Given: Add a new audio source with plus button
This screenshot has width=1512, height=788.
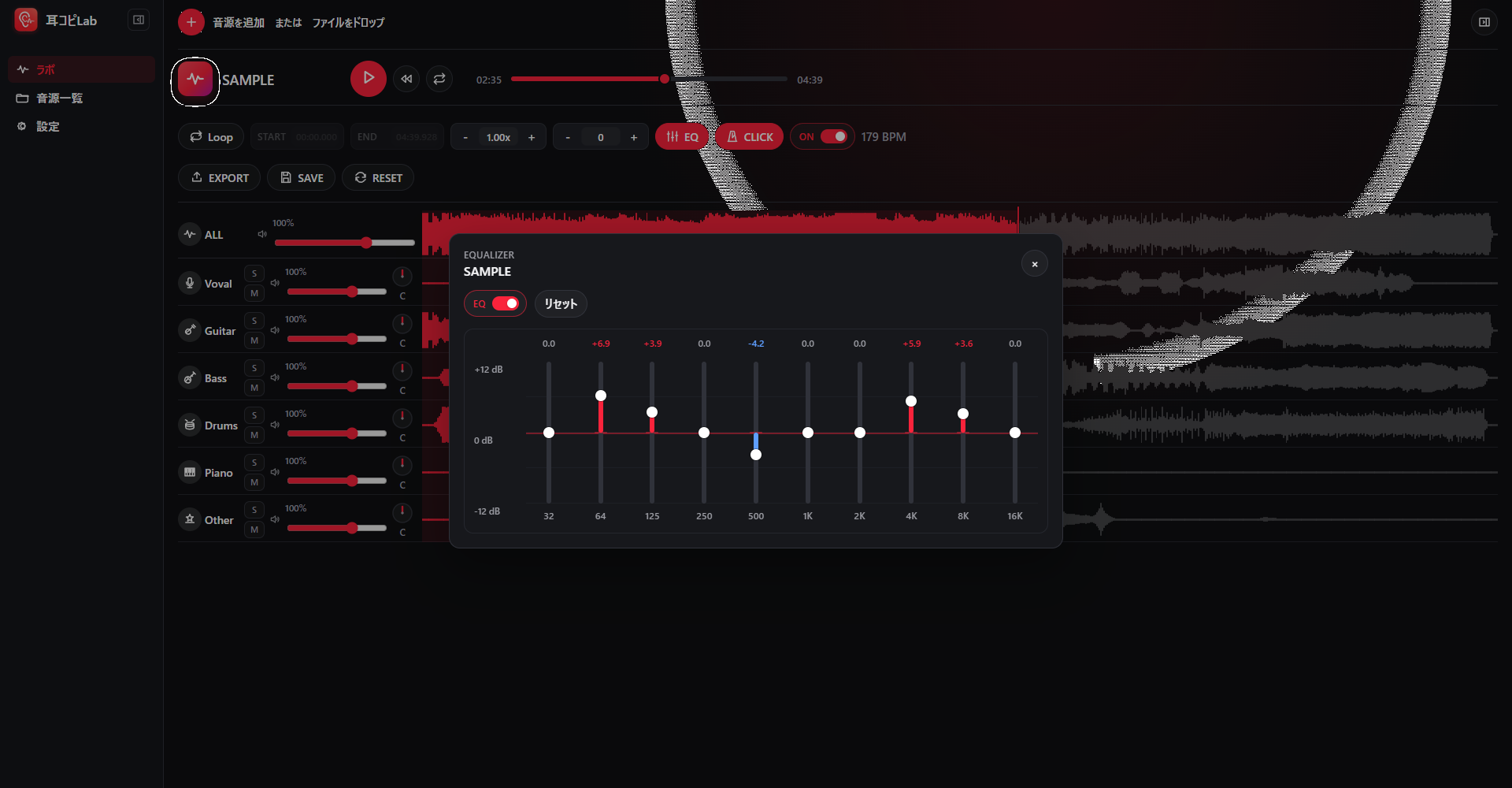Looking at the screenshot, I should click(x=191, y=22).
